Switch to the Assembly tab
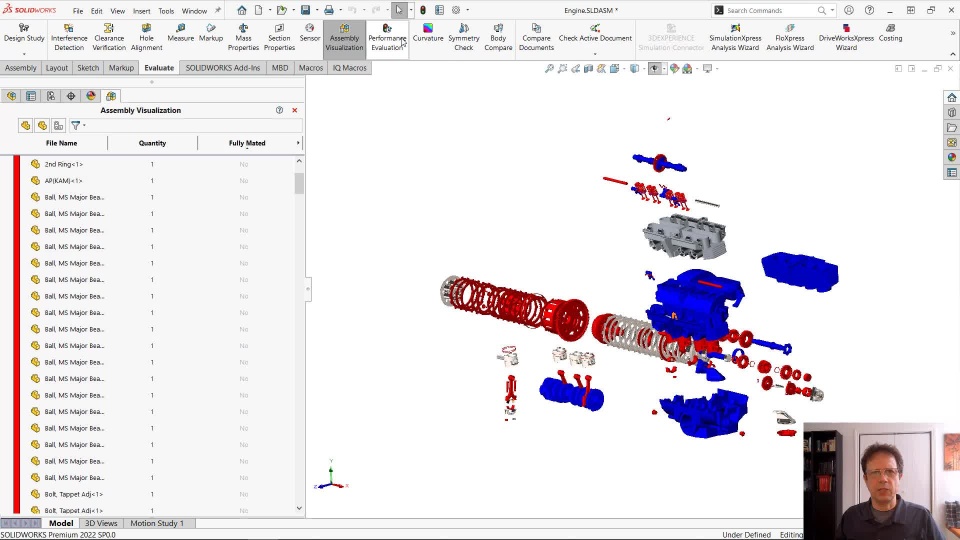The width and height of the screenshot is (960, 540). (21, 68)
